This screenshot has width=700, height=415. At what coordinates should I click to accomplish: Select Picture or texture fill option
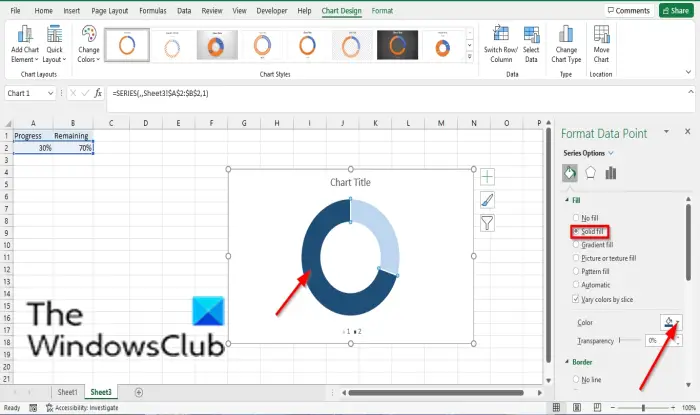pos(604,258)
